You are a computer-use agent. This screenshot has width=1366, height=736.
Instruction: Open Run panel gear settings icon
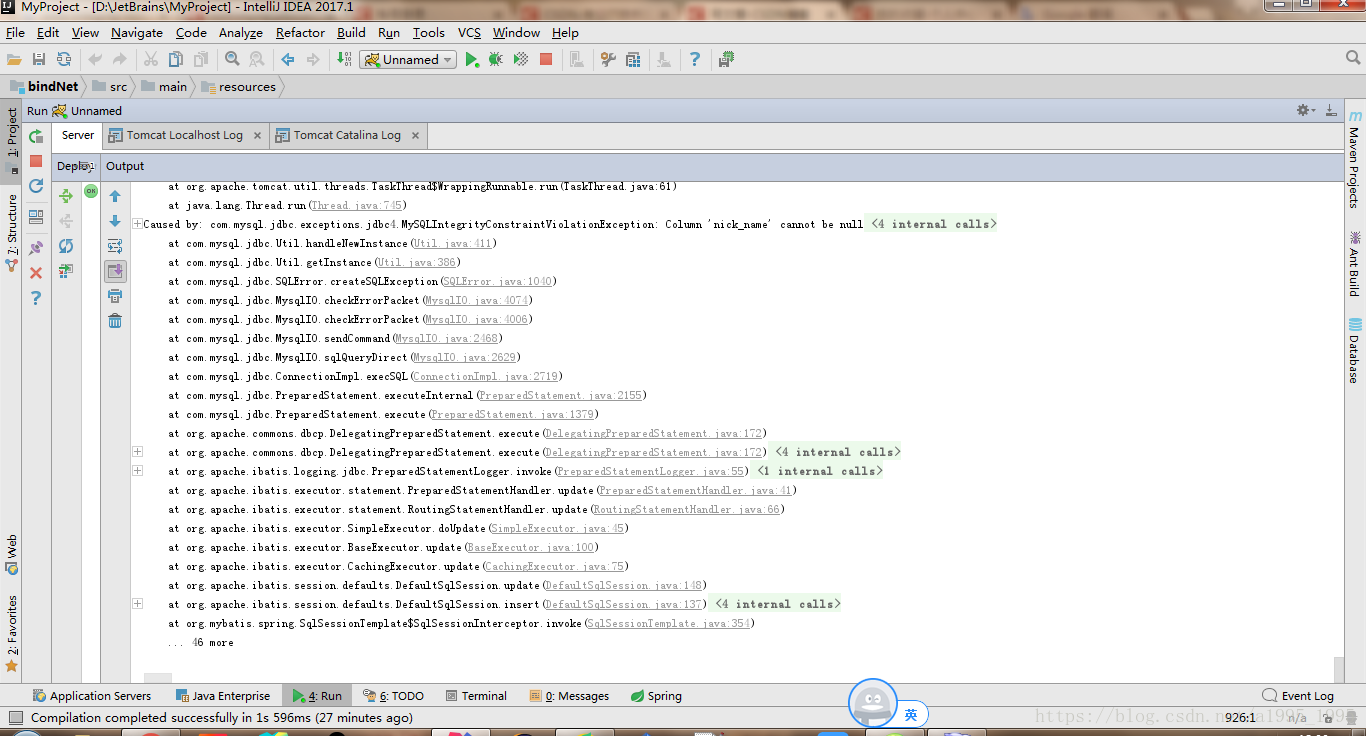click(x=1304, y=110)
